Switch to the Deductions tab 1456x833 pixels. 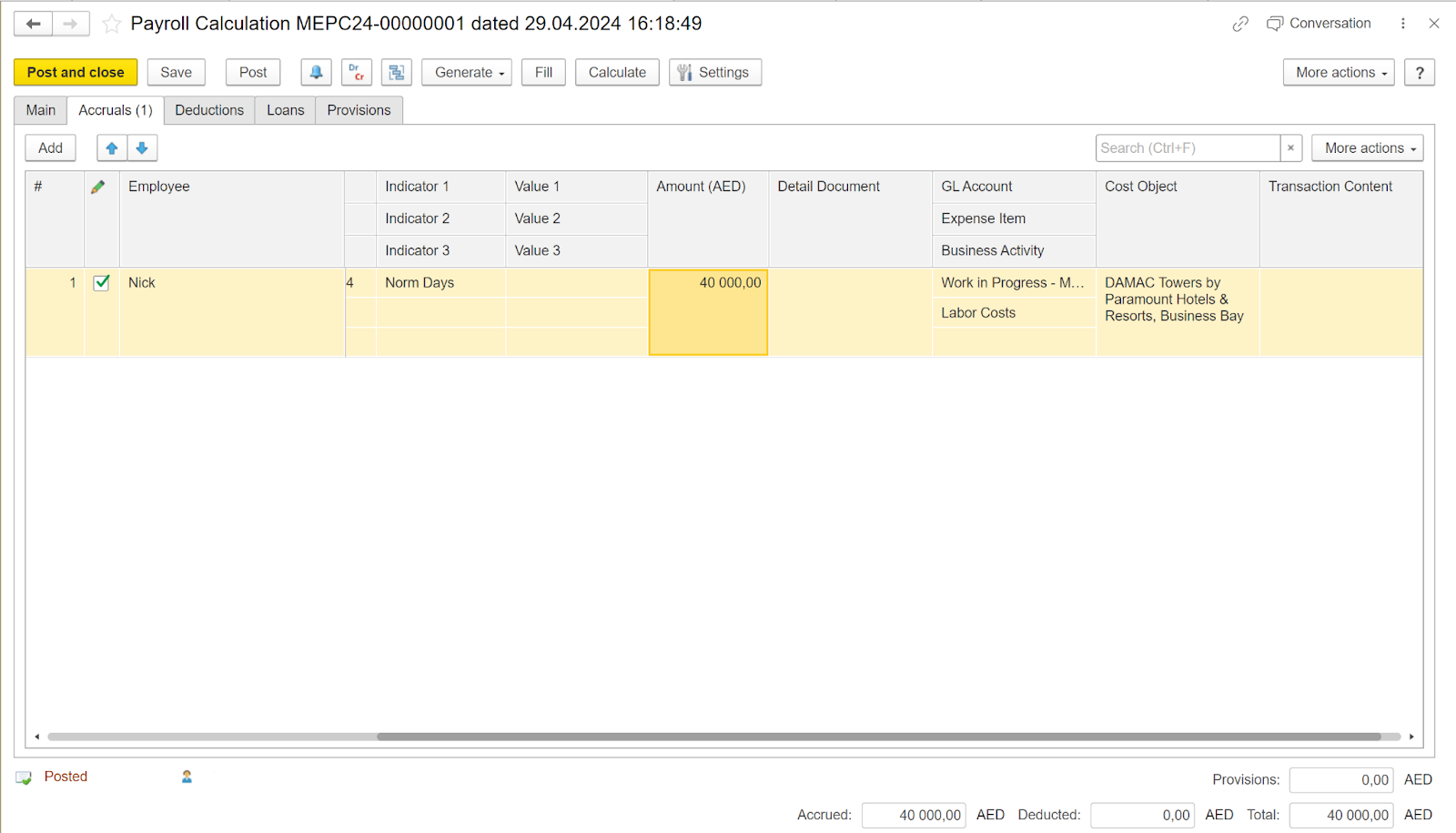click(209, 109)
